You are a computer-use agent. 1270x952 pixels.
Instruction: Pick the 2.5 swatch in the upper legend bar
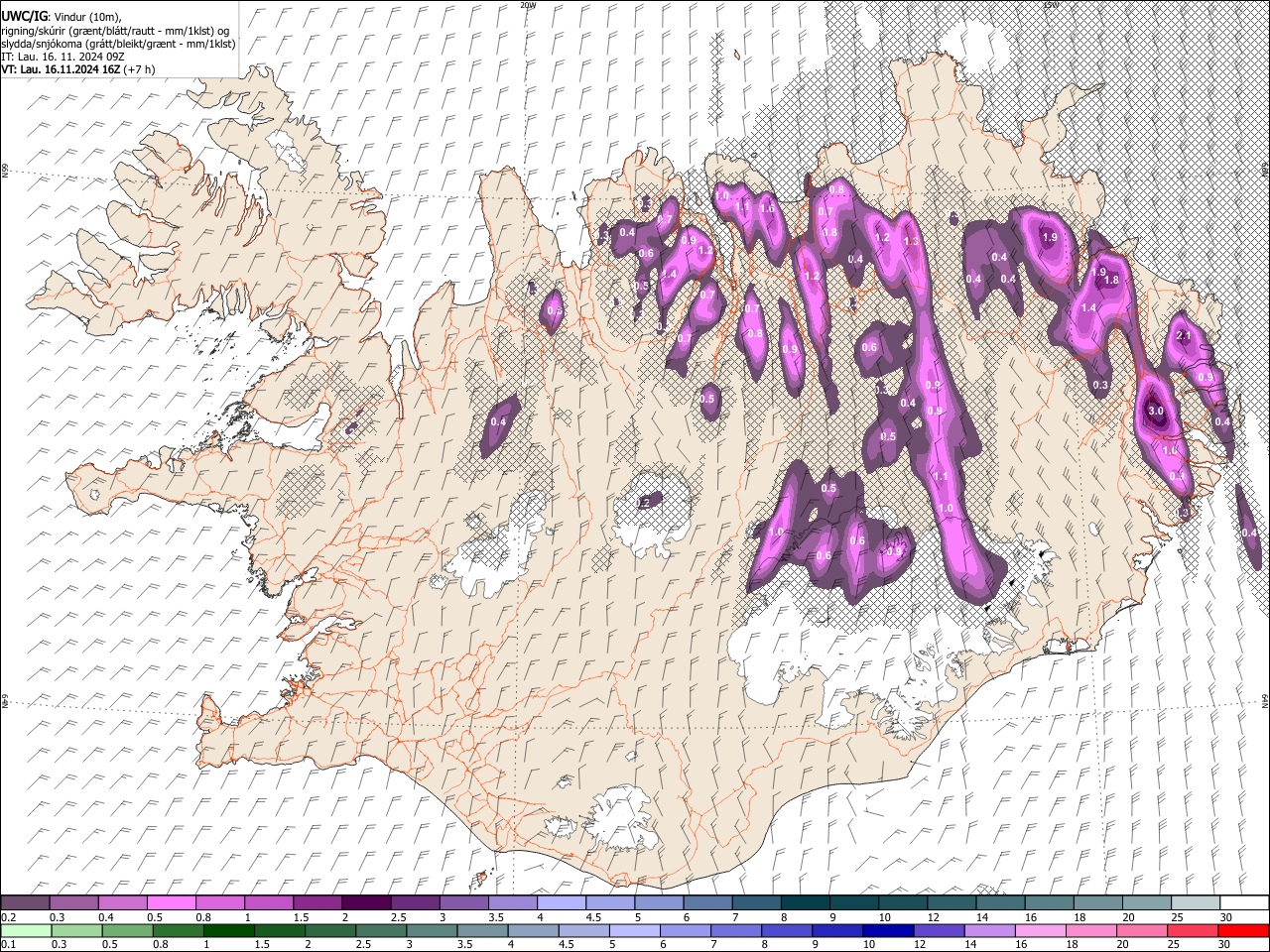tap(415, 903)
